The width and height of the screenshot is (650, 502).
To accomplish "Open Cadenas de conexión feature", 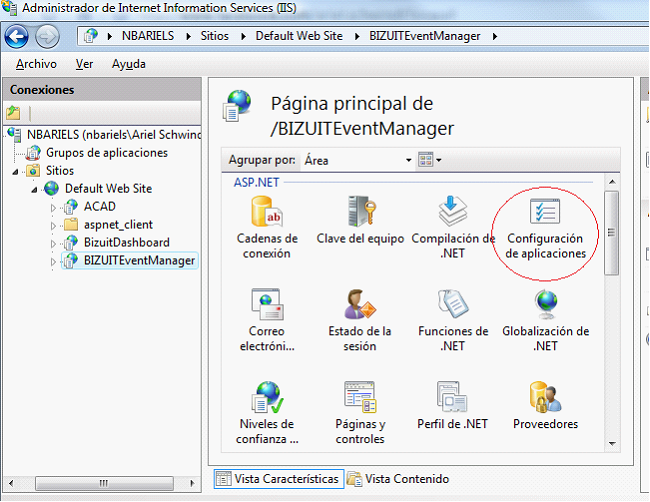I will point(267,228).
